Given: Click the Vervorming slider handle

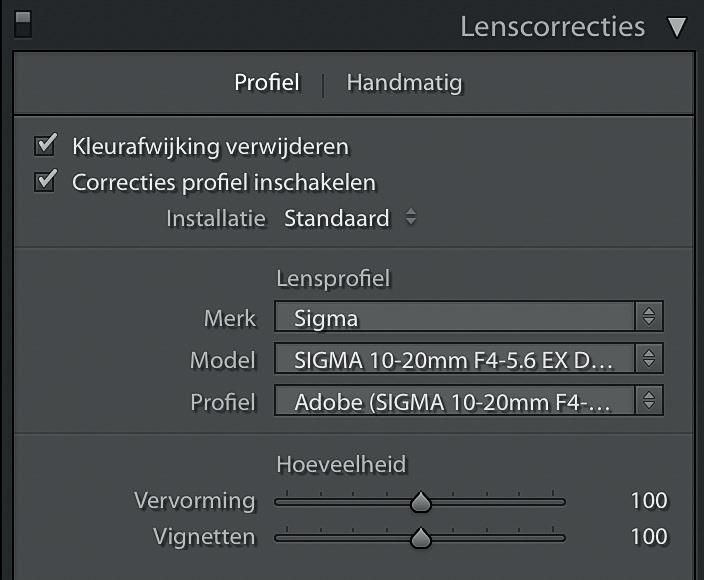Looking at the screenshot, I should click(x=421, y=501).
